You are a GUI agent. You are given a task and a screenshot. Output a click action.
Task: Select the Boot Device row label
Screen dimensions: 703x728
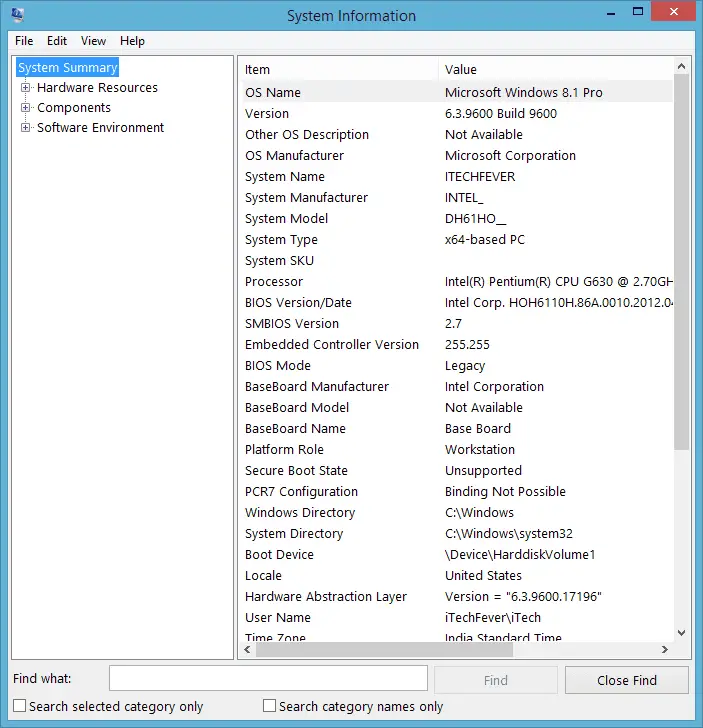point(280,554)
